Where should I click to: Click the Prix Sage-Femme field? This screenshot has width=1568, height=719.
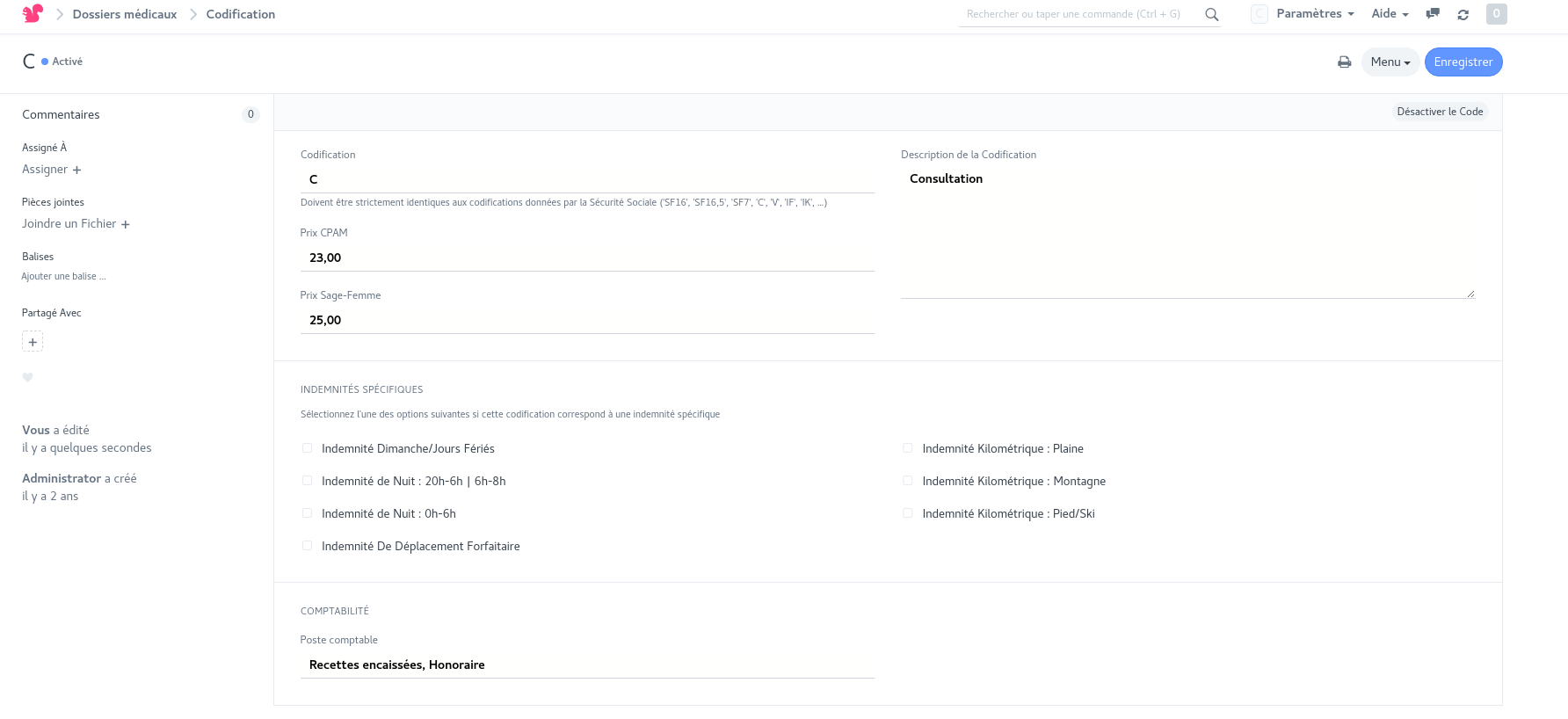[x=587, y=320]
